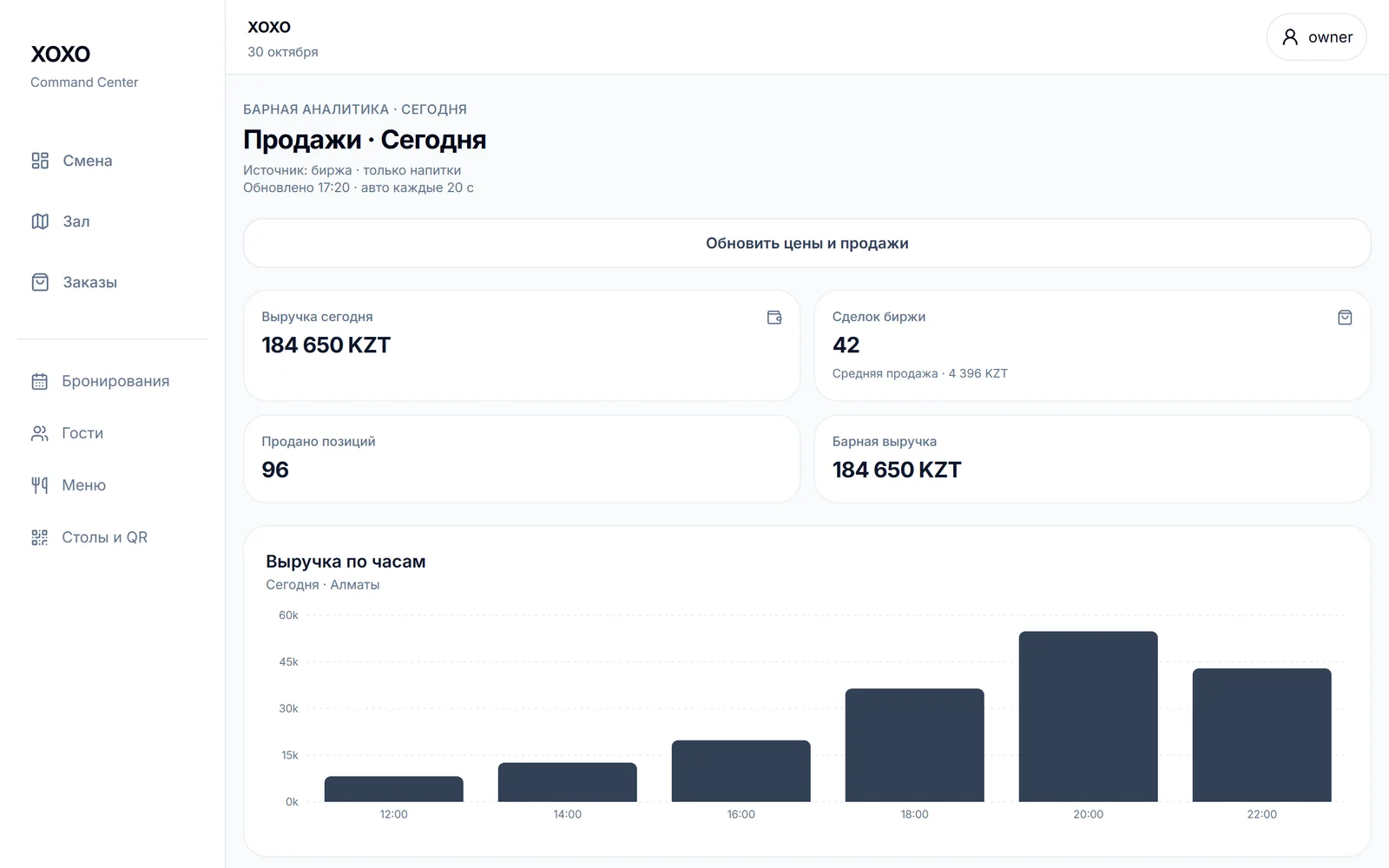Click bag icon on Сделок биржи card
Image resolution: width=1389 pixels, height=868 pixels.
click(x=1345, y=318)
